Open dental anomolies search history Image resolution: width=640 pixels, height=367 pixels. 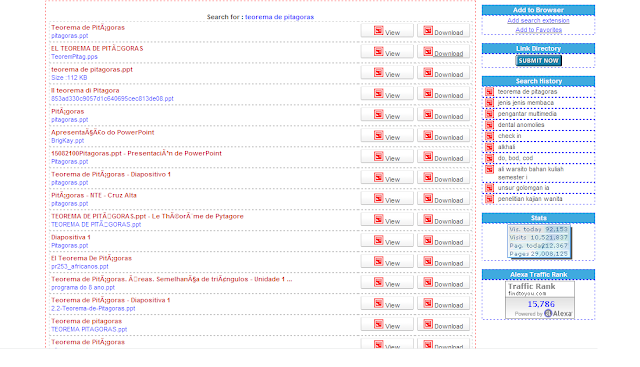[x=521, y=125]
